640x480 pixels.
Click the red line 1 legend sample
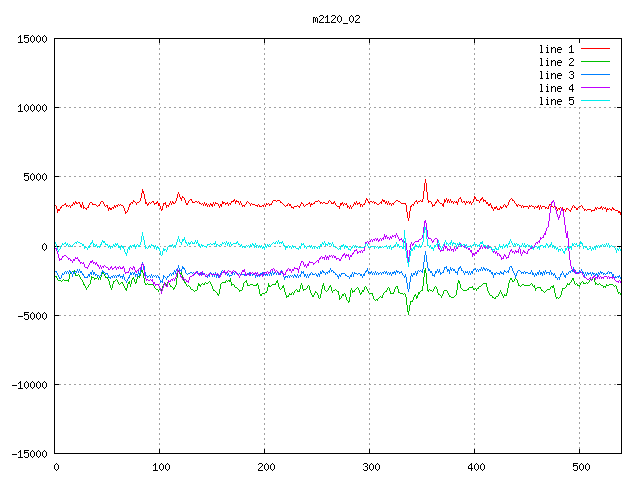click(x=595, y=49)
